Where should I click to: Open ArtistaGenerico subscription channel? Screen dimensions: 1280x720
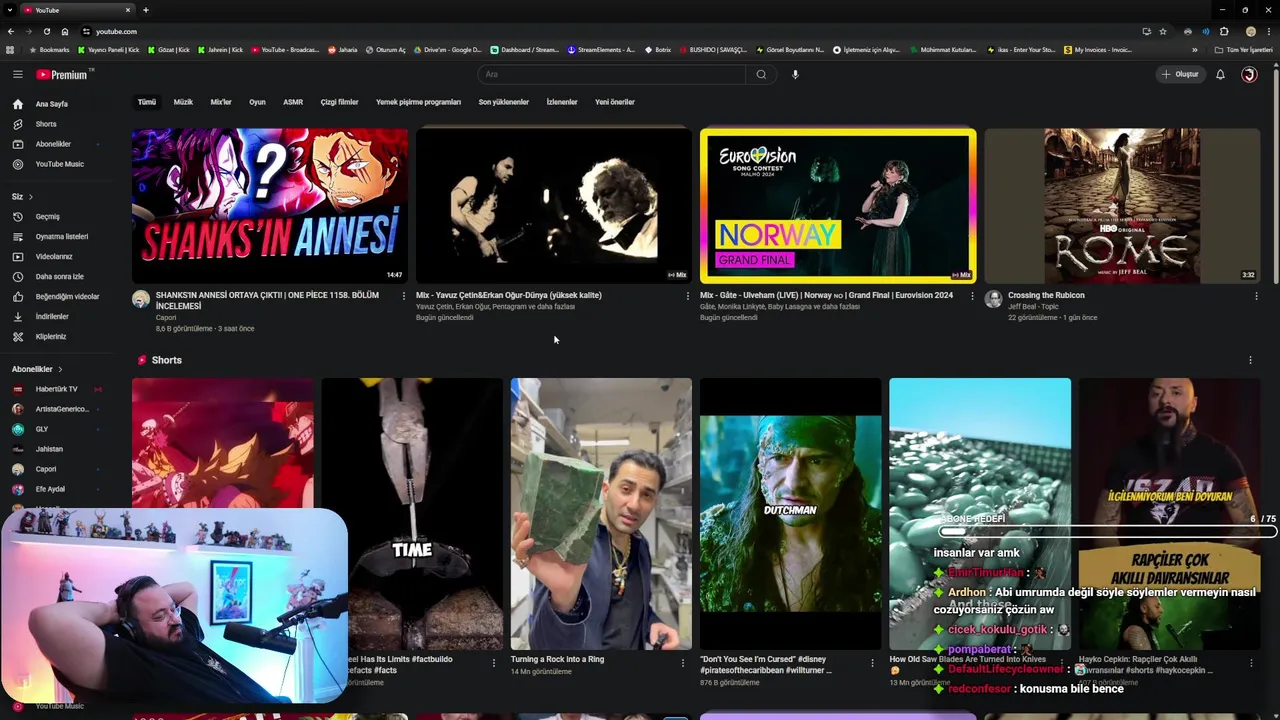(62, 409)
